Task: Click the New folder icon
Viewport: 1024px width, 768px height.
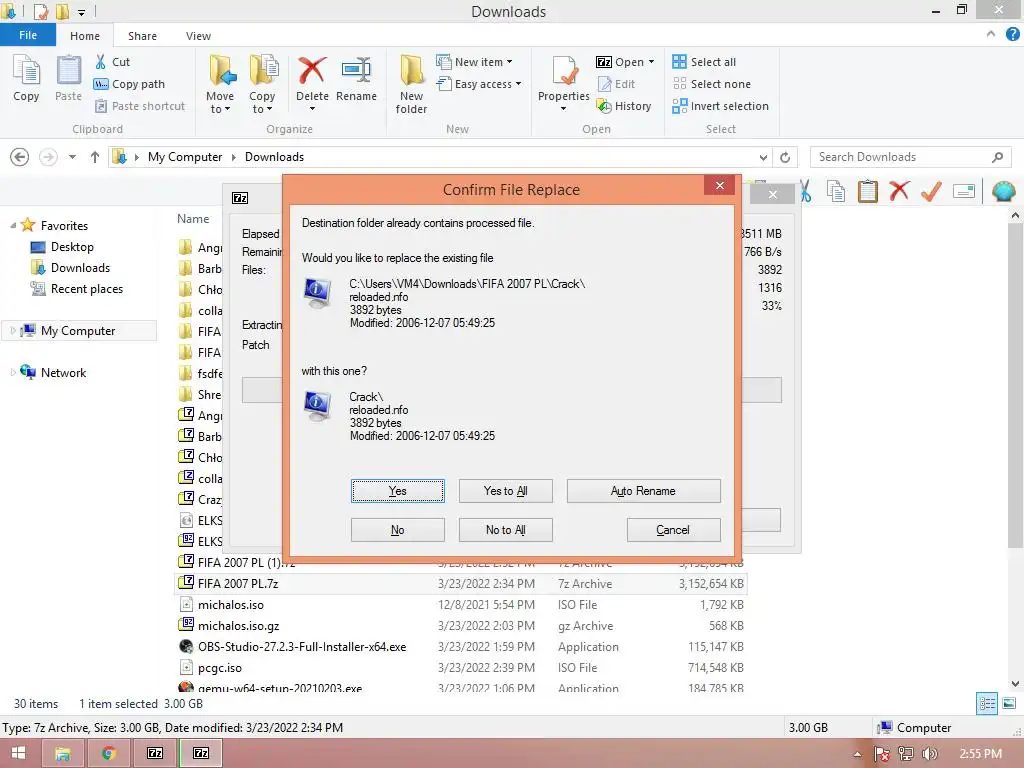Action: pyautogui.click(x=411, y=71)
